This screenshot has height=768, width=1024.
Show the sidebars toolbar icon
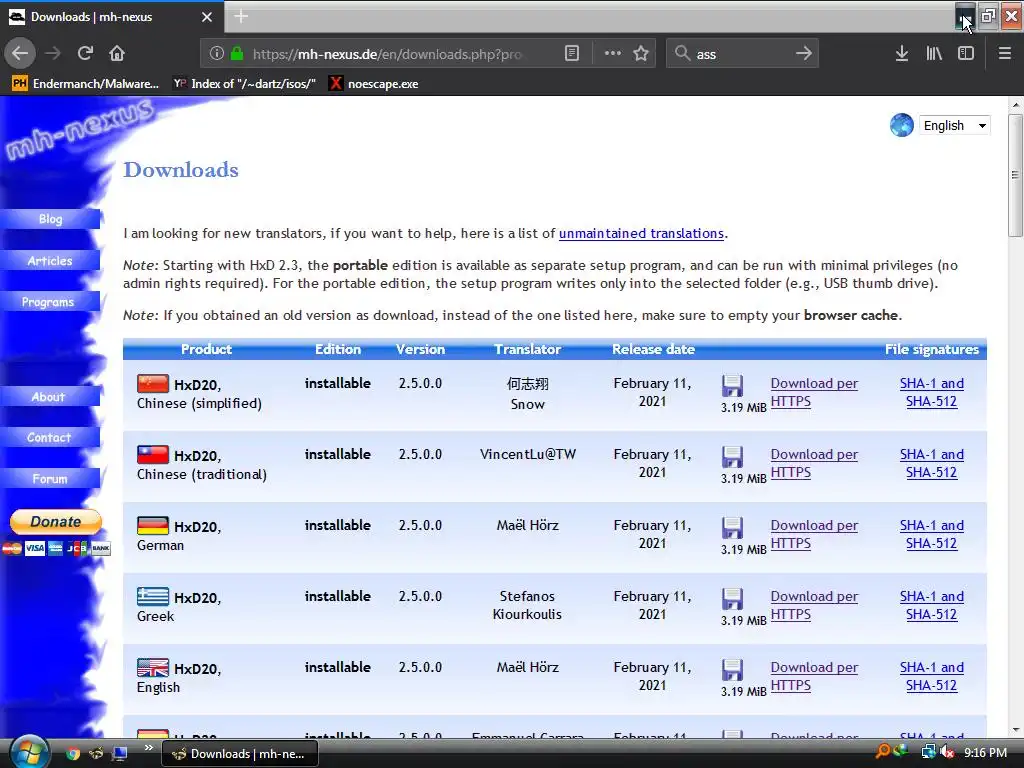click(966, 54)
